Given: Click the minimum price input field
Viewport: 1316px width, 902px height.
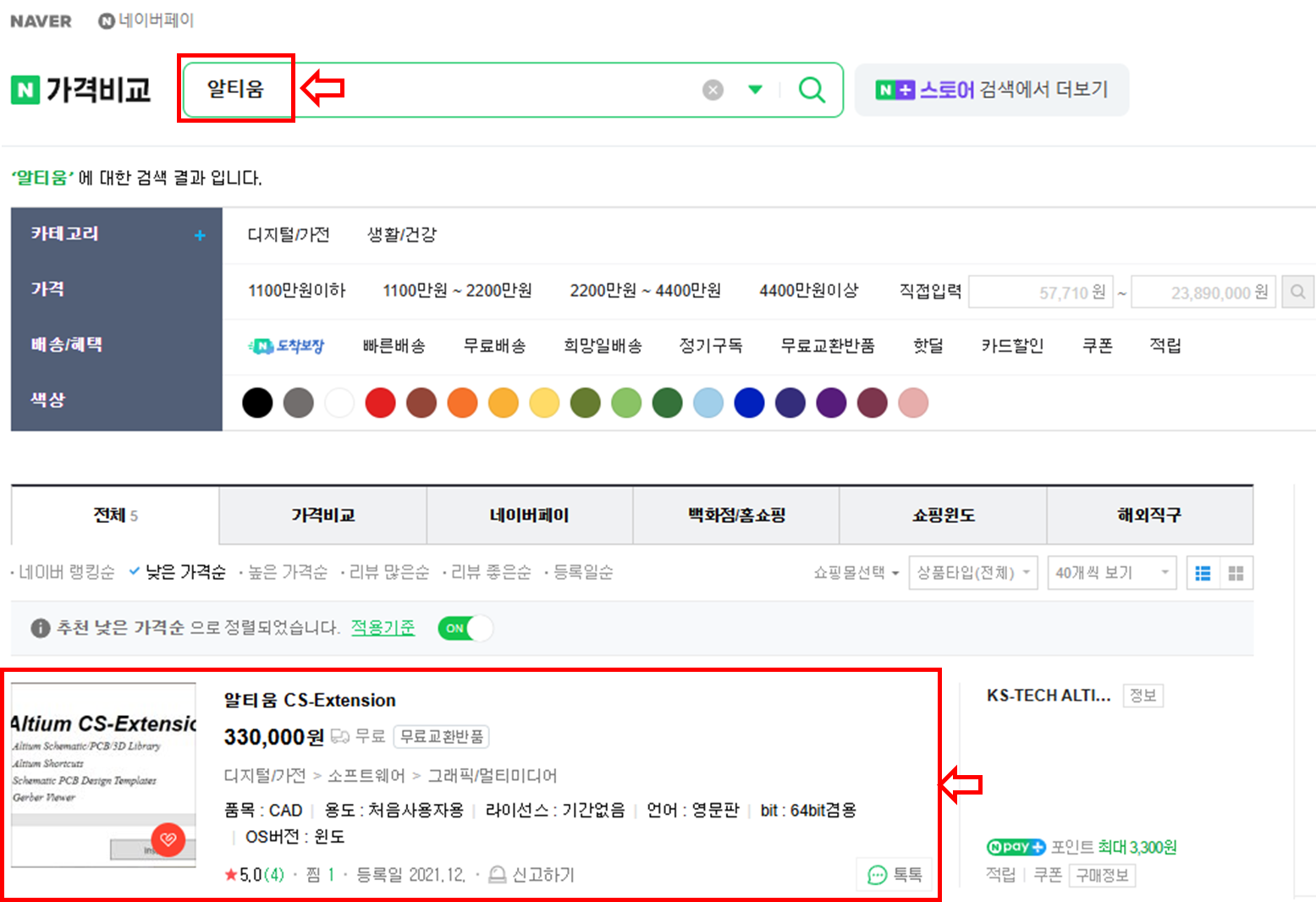Looking at the screenshot, I should 1040,292.
